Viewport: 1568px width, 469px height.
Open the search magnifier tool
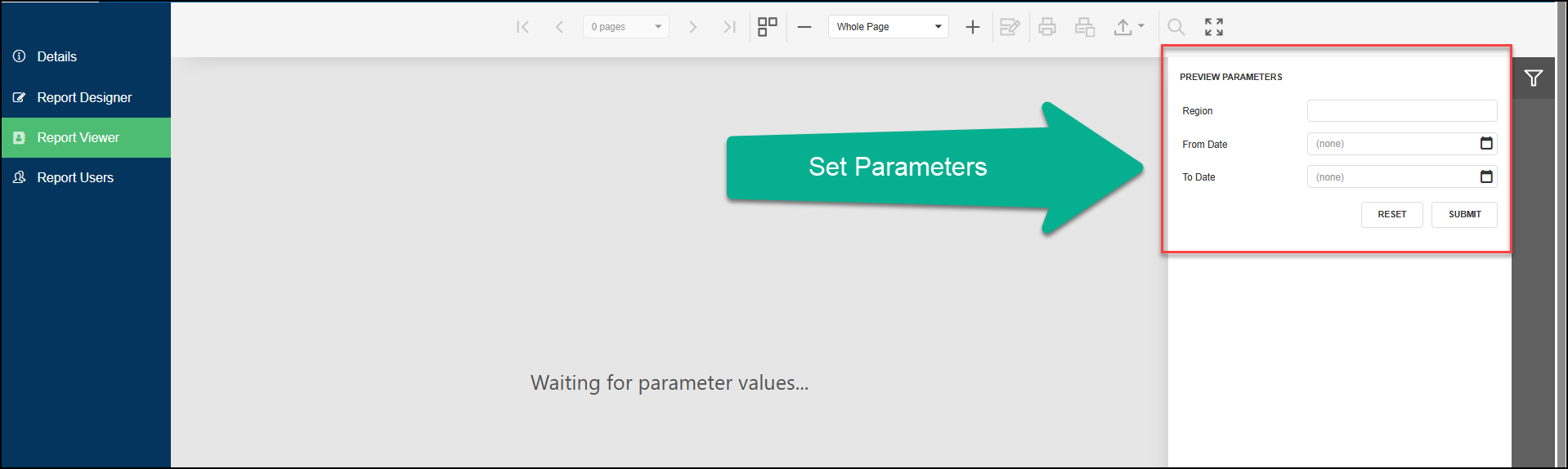click(x=1176, y=27)
